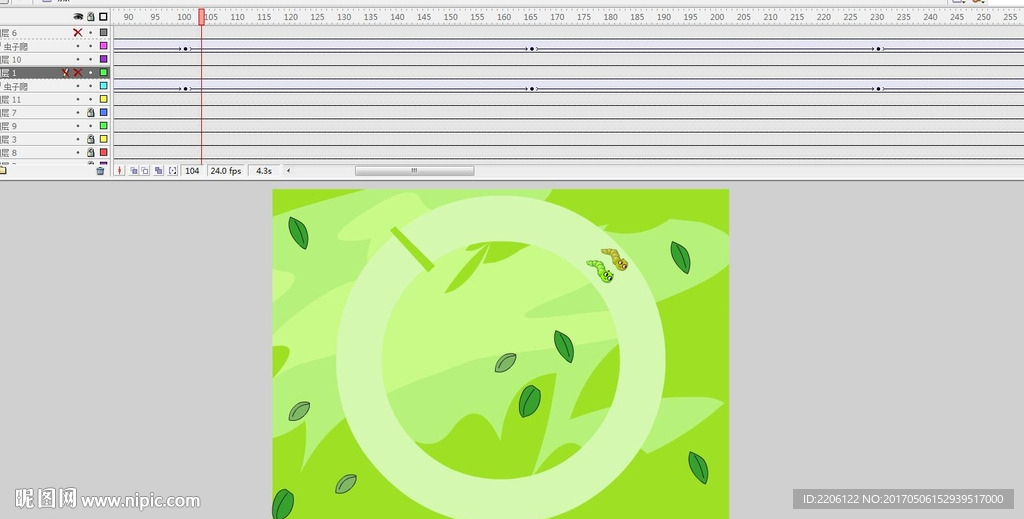Click the Center Frame button in the timeline
Screen dimensions: 1024x519
(120, 171)
